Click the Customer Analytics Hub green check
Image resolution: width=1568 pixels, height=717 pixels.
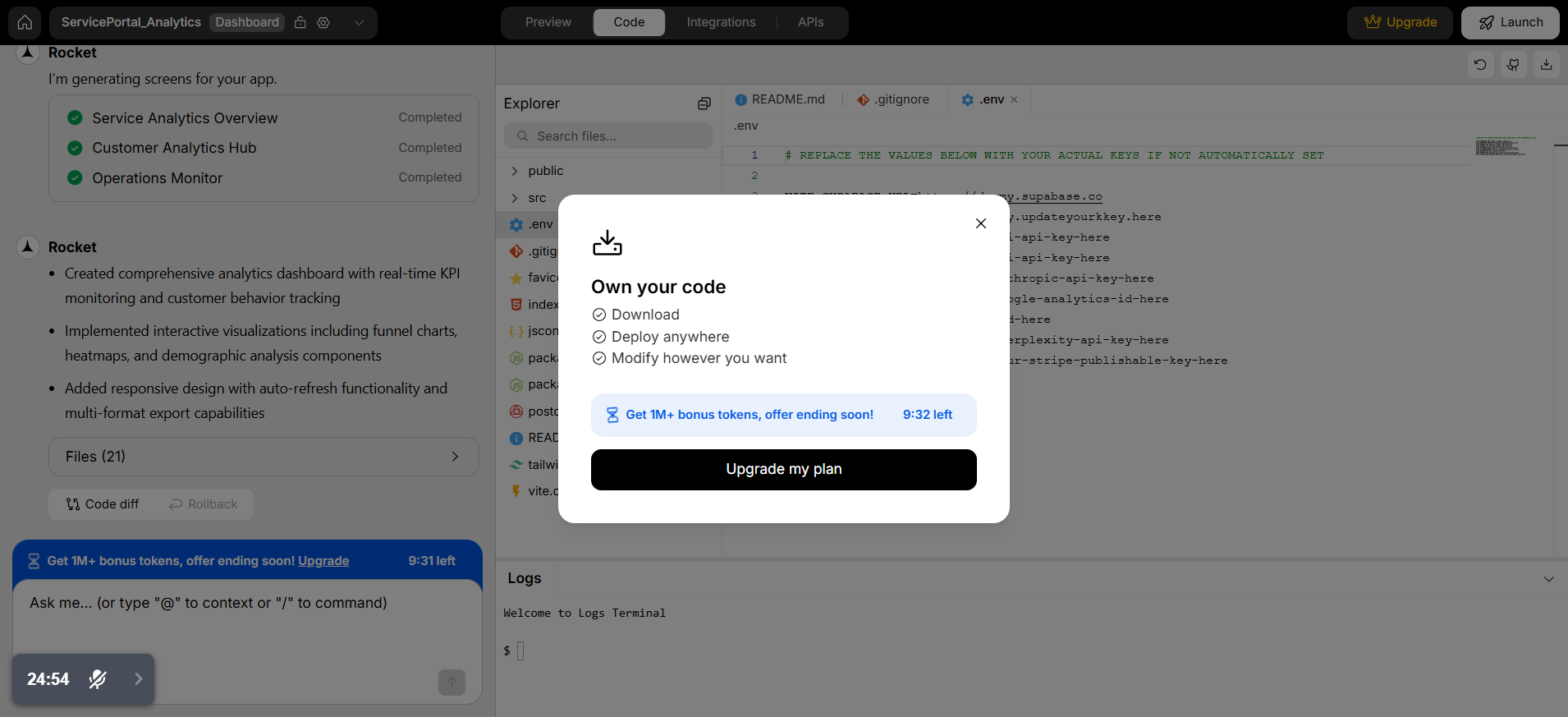(x=75, y=148)
